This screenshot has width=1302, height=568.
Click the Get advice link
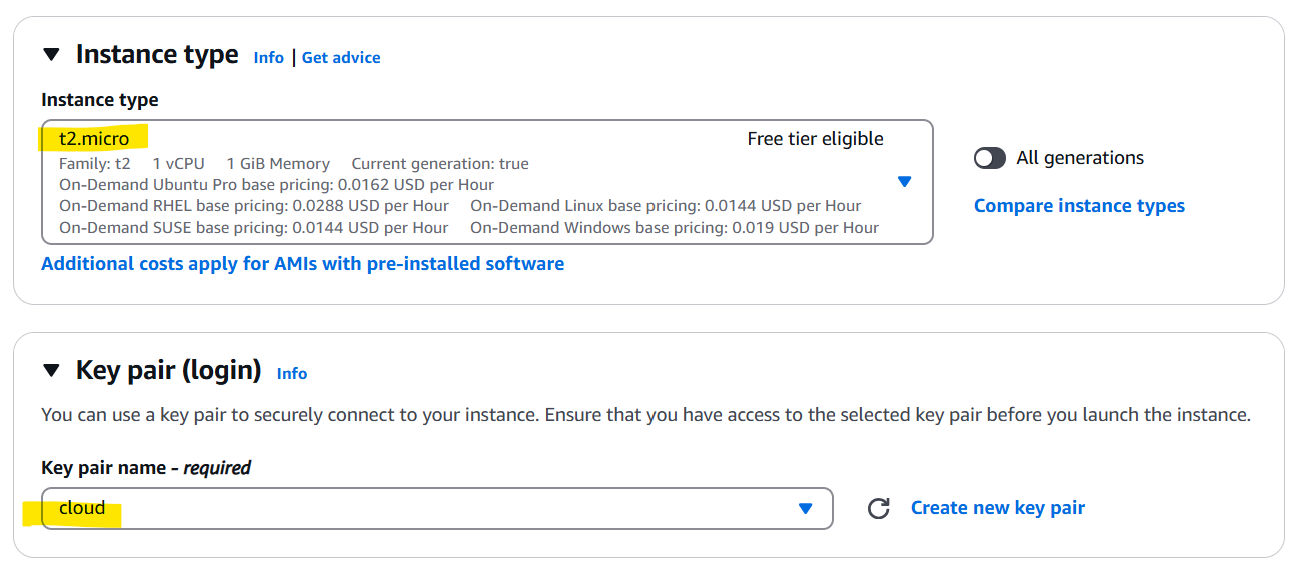341,58
